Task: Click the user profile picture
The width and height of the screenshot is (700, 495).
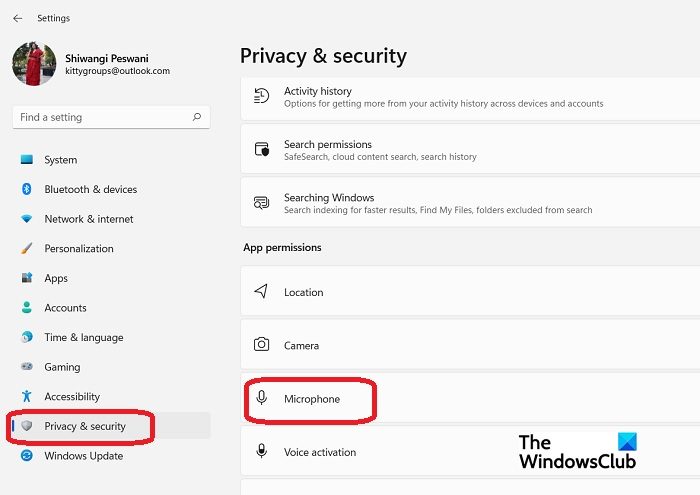Action: 34,64
